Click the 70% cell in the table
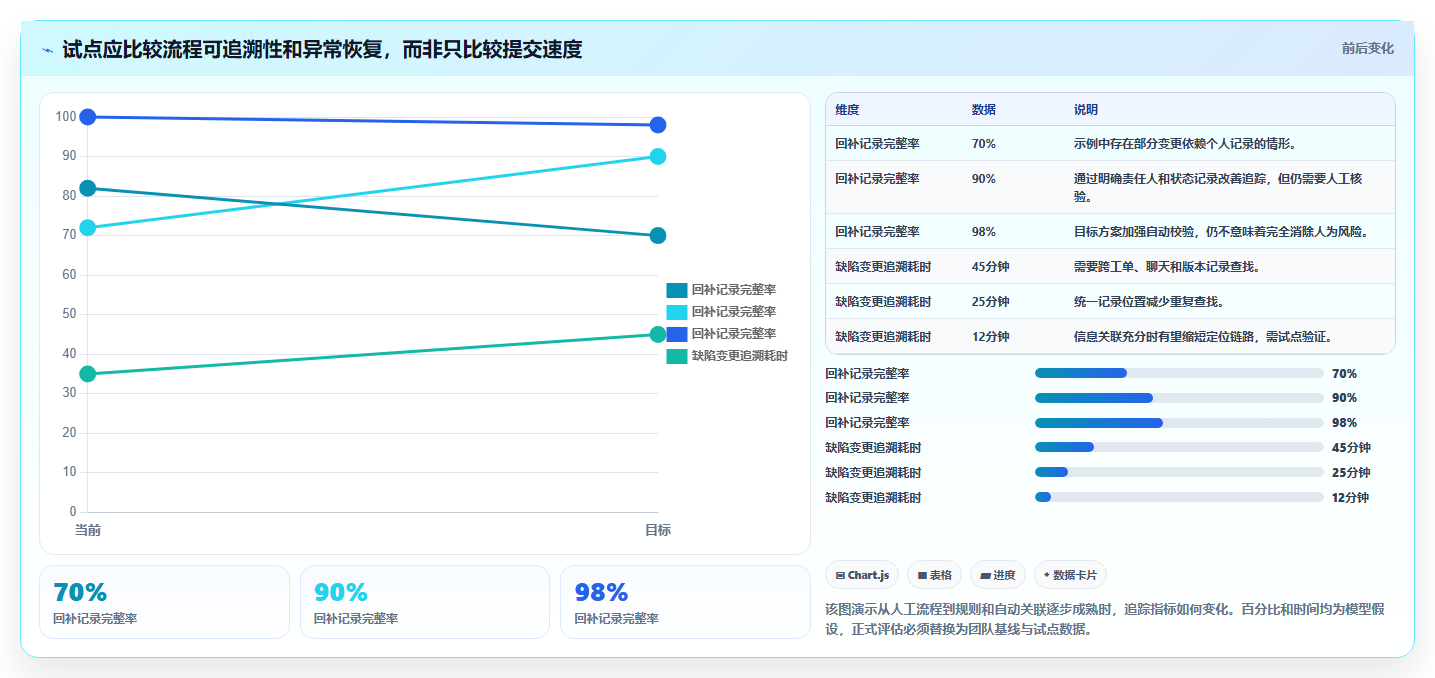The height and width of the screenshot is (678, 1435). [984, 144]
